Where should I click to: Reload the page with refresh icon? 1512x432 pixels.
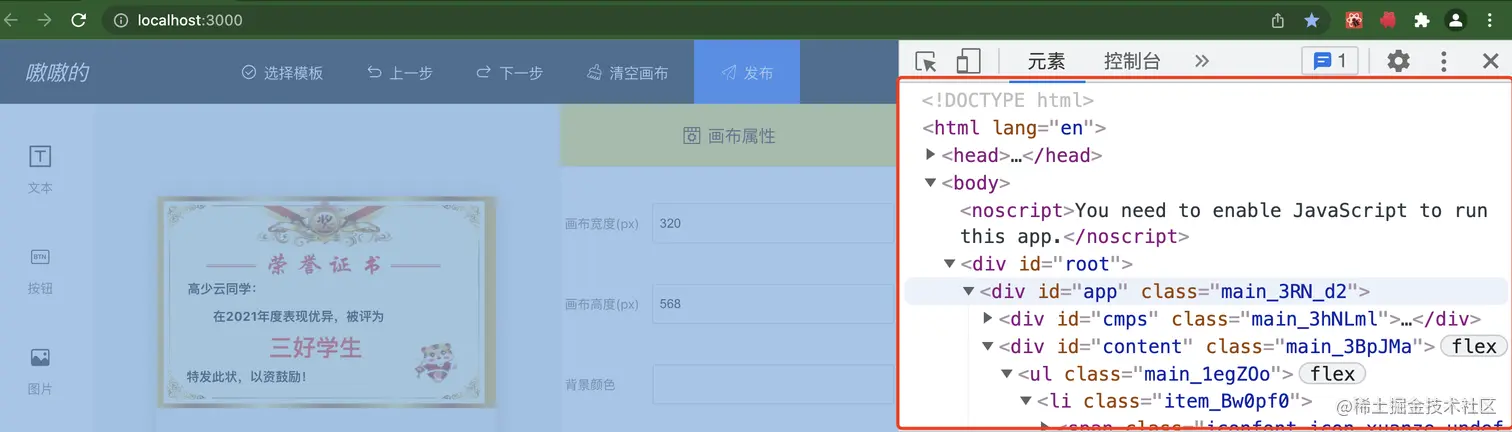[x=78, y=19]
